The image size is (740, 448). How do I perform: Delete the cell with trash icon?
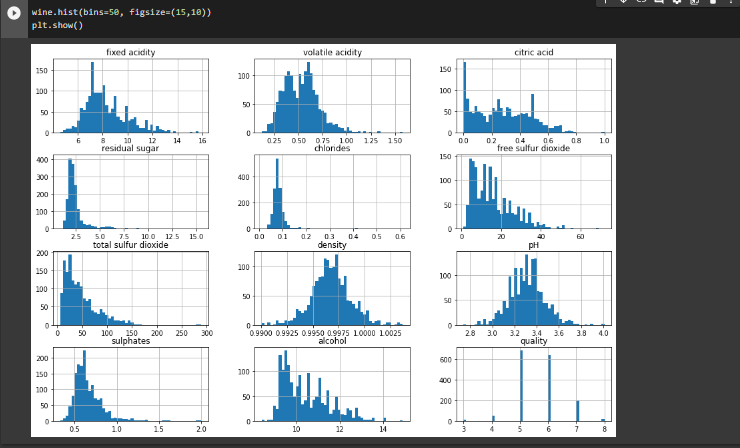[x=713, y=2]
